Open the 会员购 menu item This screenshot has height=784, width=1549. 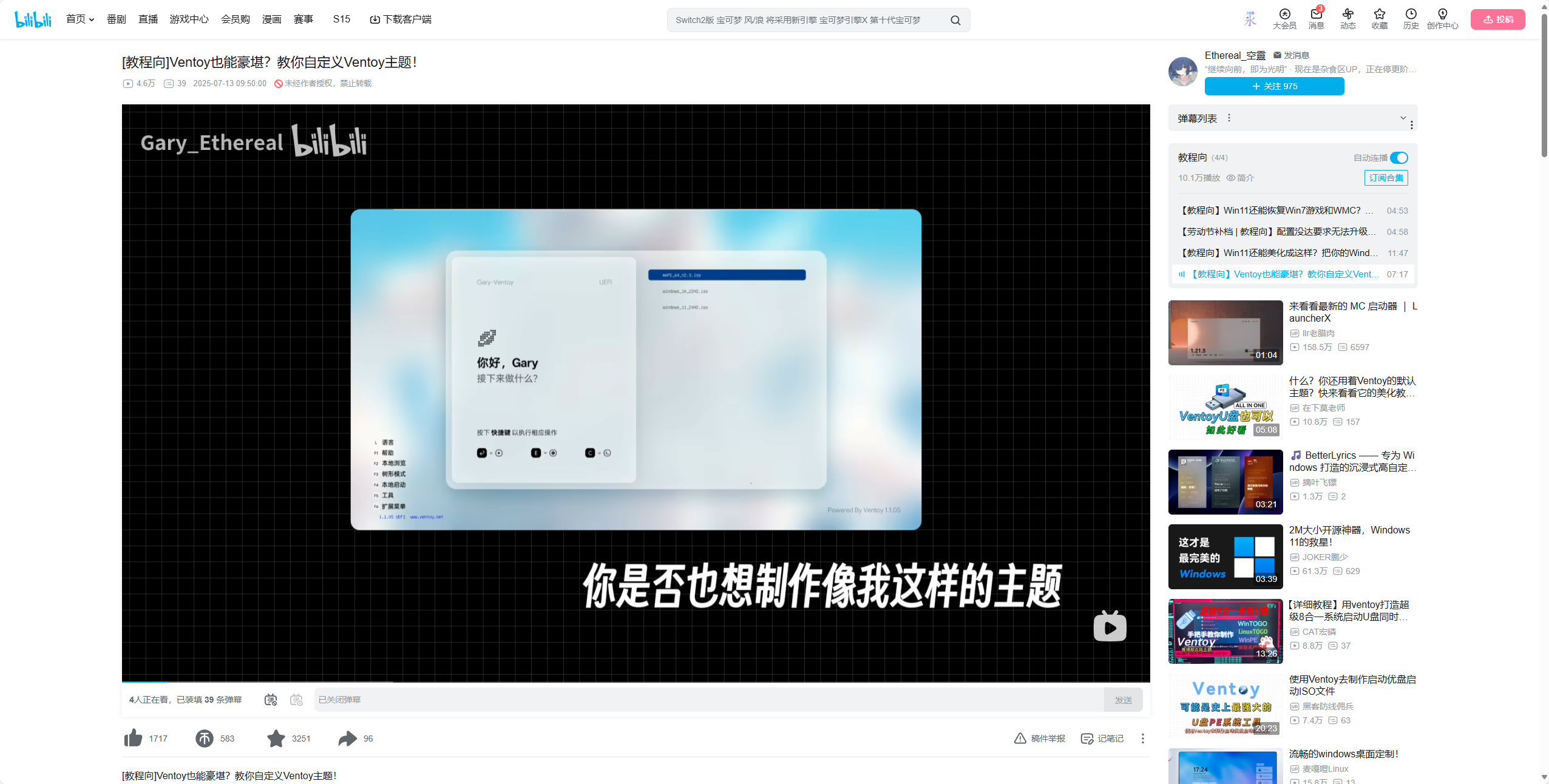tap(236, 19)
